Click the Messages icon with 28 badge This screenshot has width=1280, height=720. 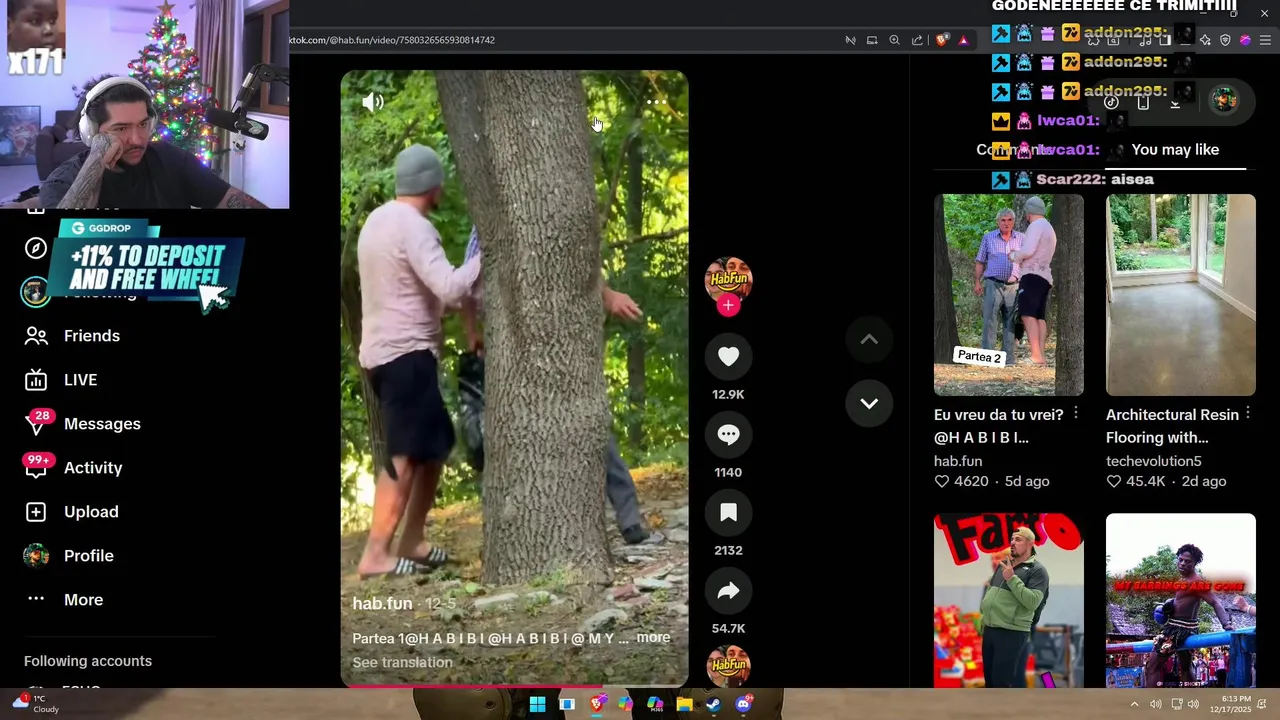pos(36,424)
